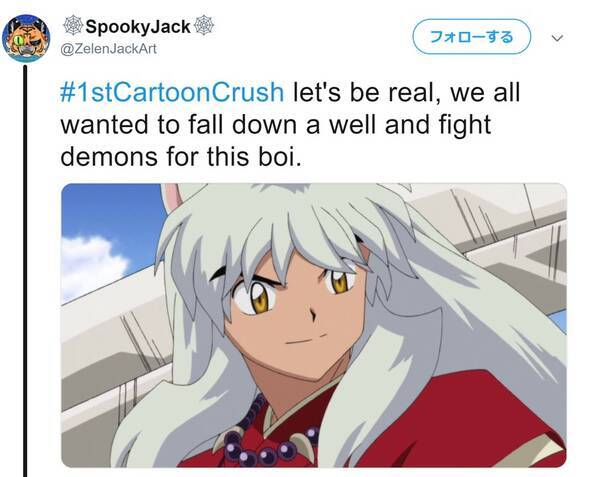Viewport: 600px width, 477px height.
Task: Open the tweet options chevron menu
Action: click(558, 38)
